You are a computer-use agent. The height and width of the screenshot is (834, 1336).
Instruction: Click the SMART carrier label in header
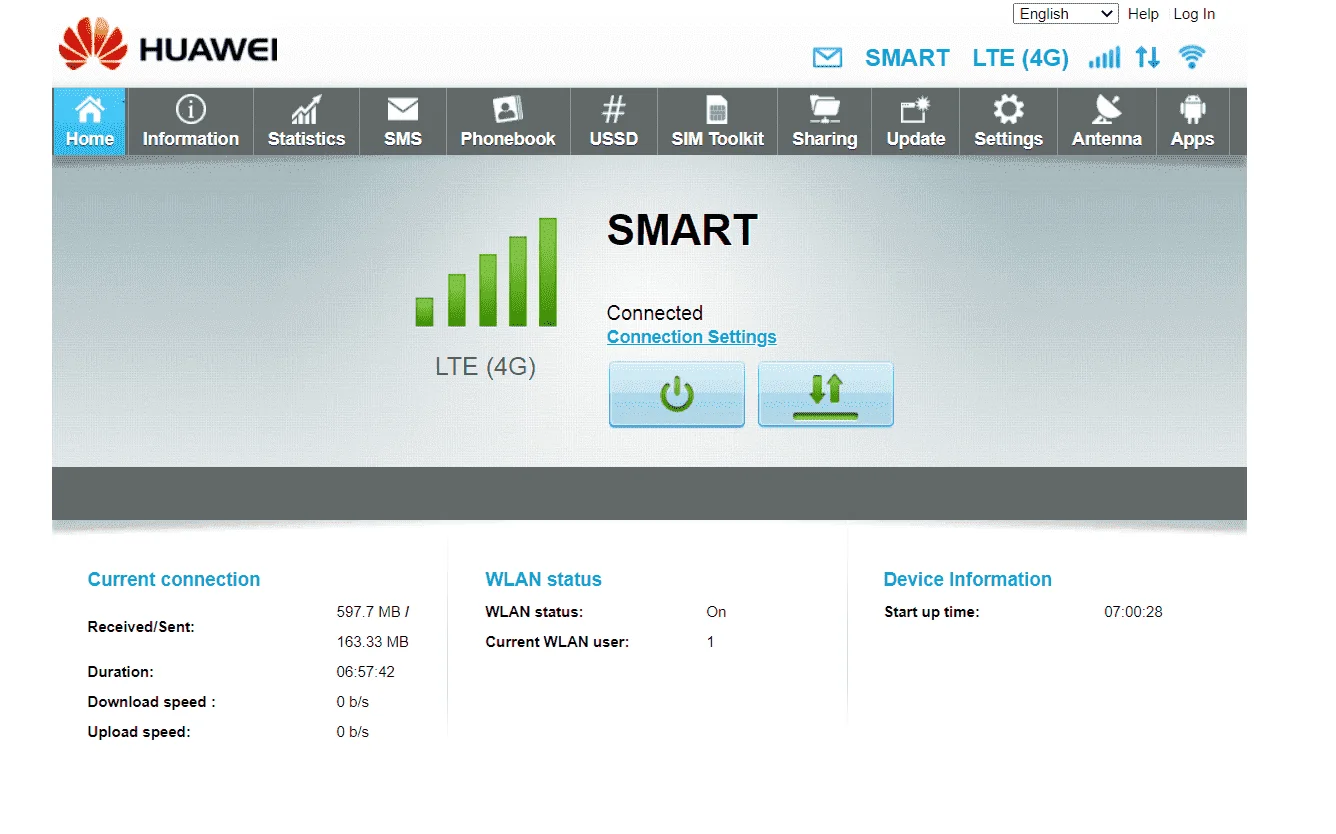coord(907,58)
